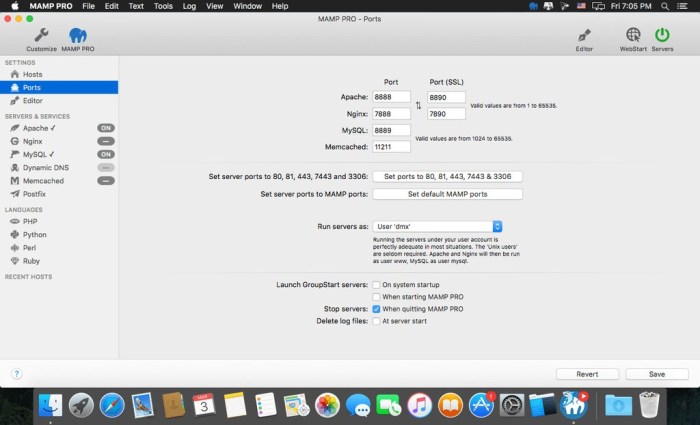
Task: Toggle the Apache server ON switch
Action: [x=105, y=128]
